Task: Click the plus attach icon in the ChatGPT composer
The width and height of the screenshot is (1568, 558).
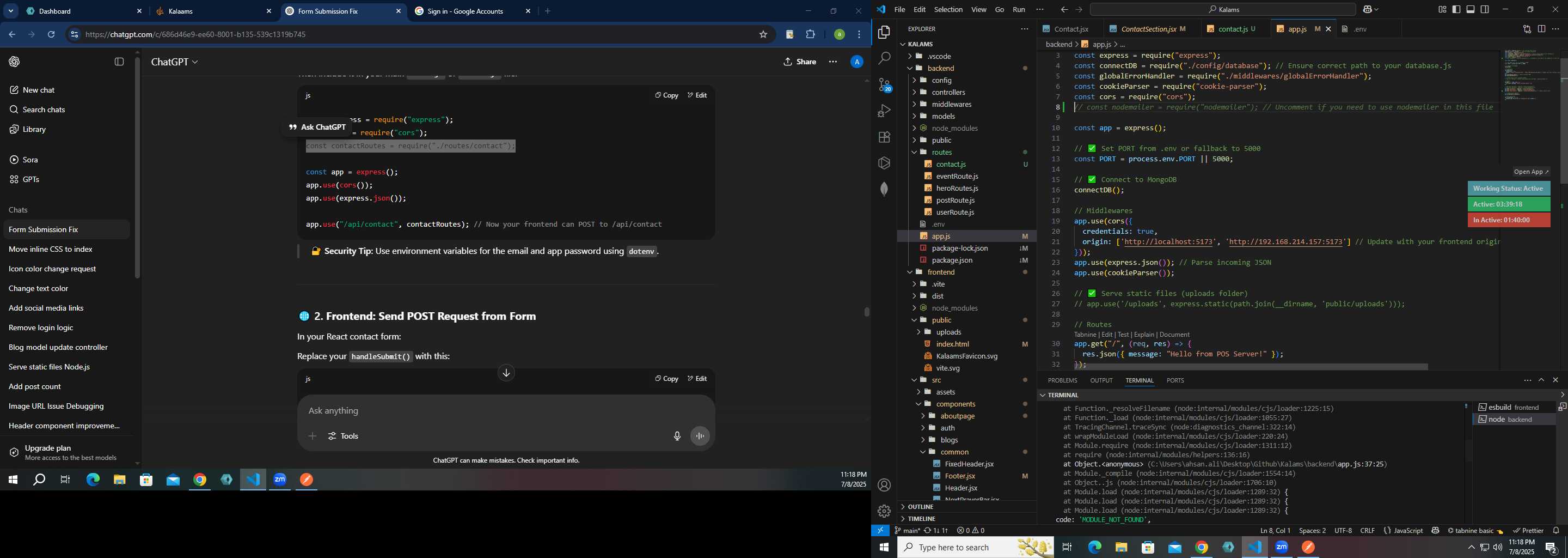Action: 313,436
